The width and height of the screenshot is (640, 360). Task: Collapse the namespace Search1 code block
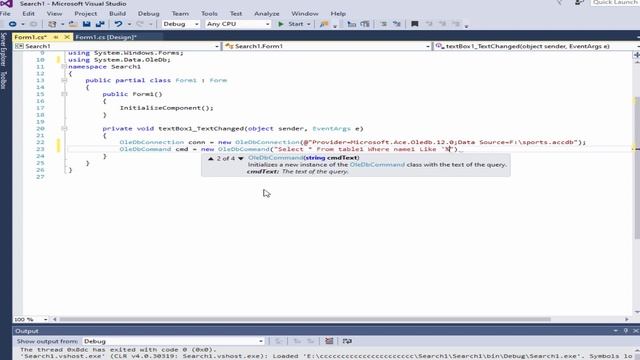[64, 67]
